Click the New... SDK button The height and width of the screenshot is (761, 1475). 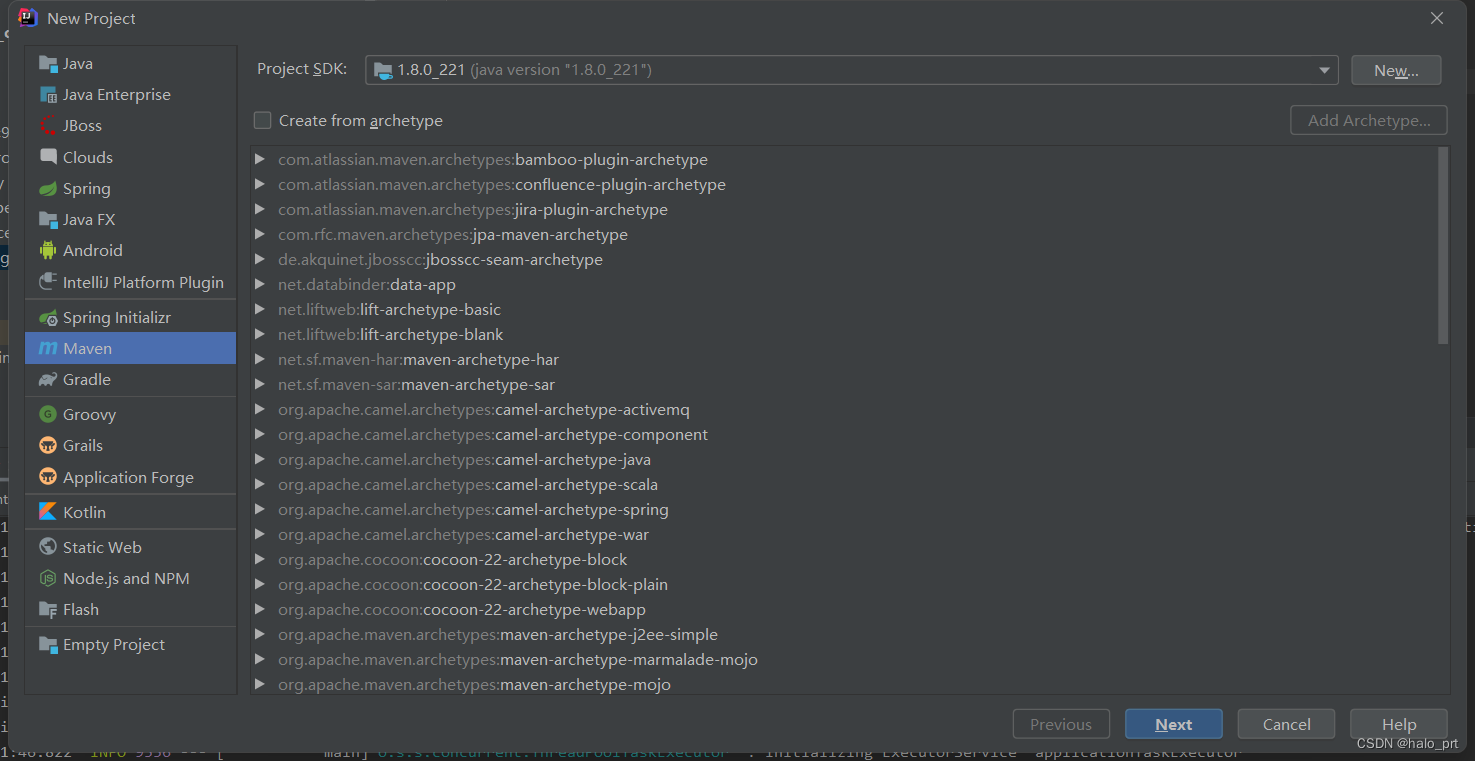click(1396, 70)
